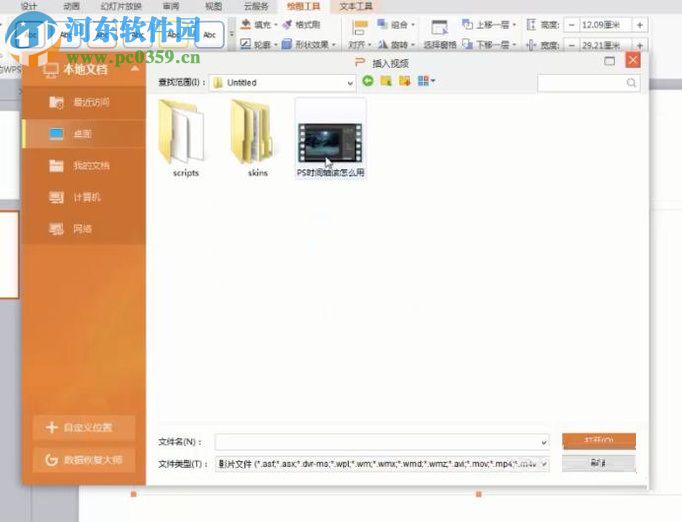
Task: Select 最近访问 in sidebar
Action: [84, 103]
